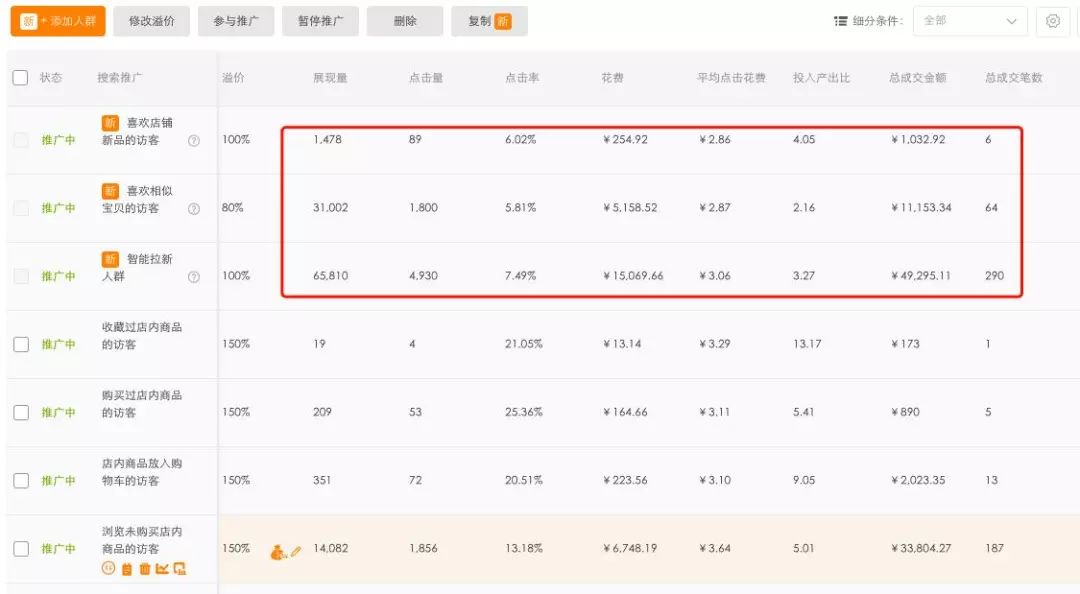Click the list icon beside 细分条件
Screen dimensions: 1080x594
pyautogui.click(x=840, y=21)
